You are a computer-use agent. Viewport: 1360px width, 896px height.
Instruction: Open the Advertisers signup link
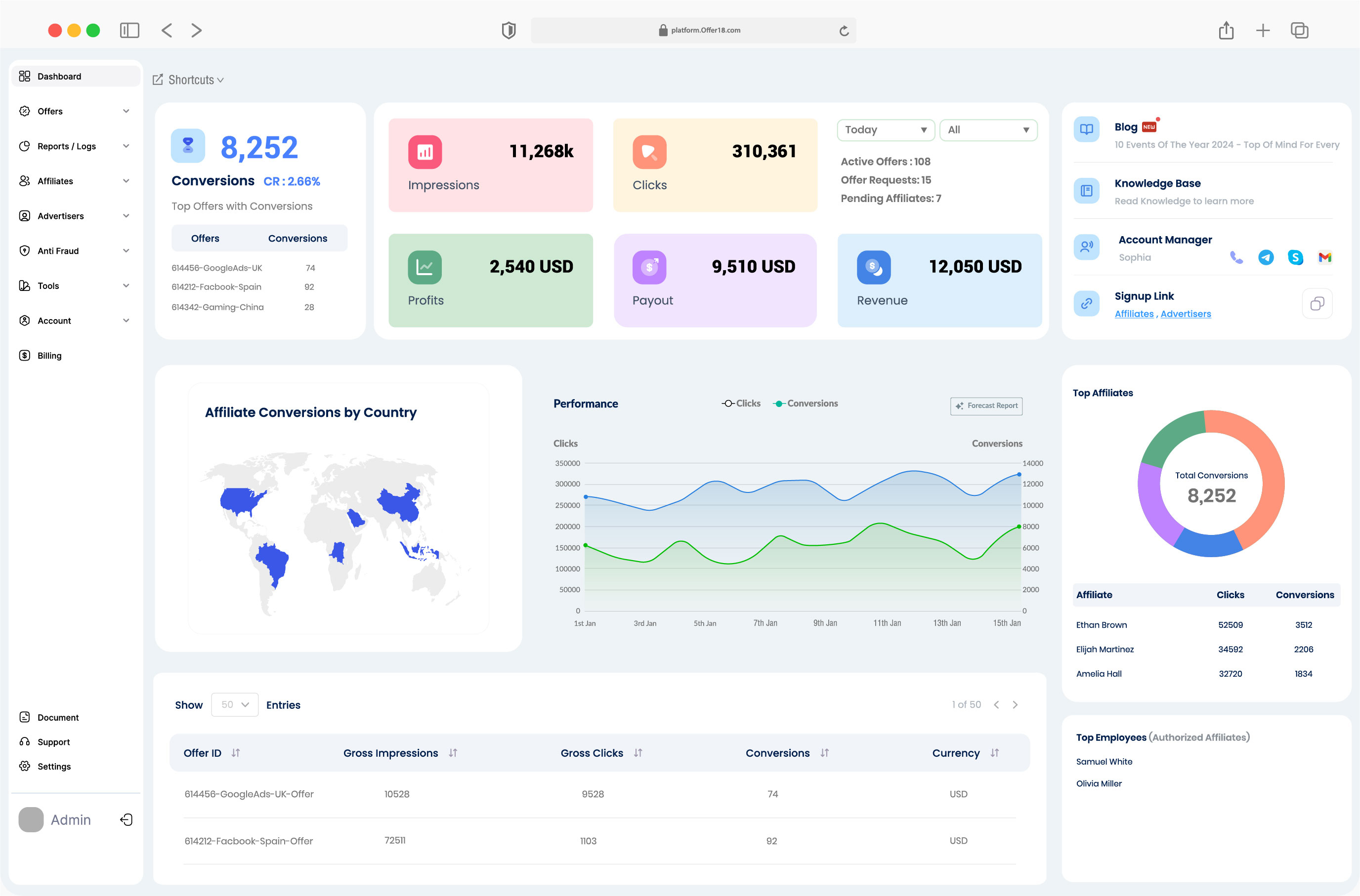click(1185, 314)
